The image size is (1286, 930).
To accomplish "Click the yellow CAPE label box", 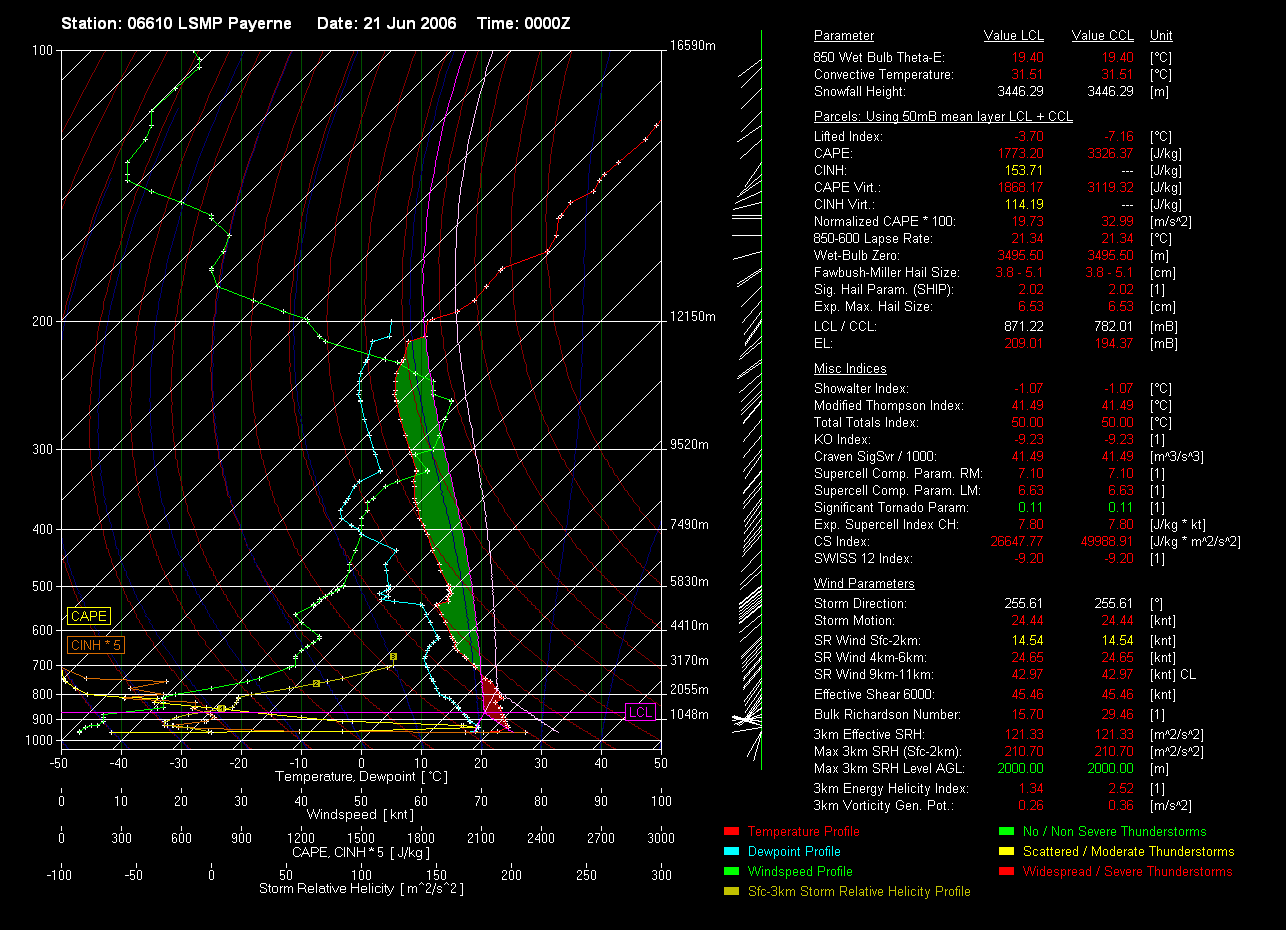I will point(88,616).
